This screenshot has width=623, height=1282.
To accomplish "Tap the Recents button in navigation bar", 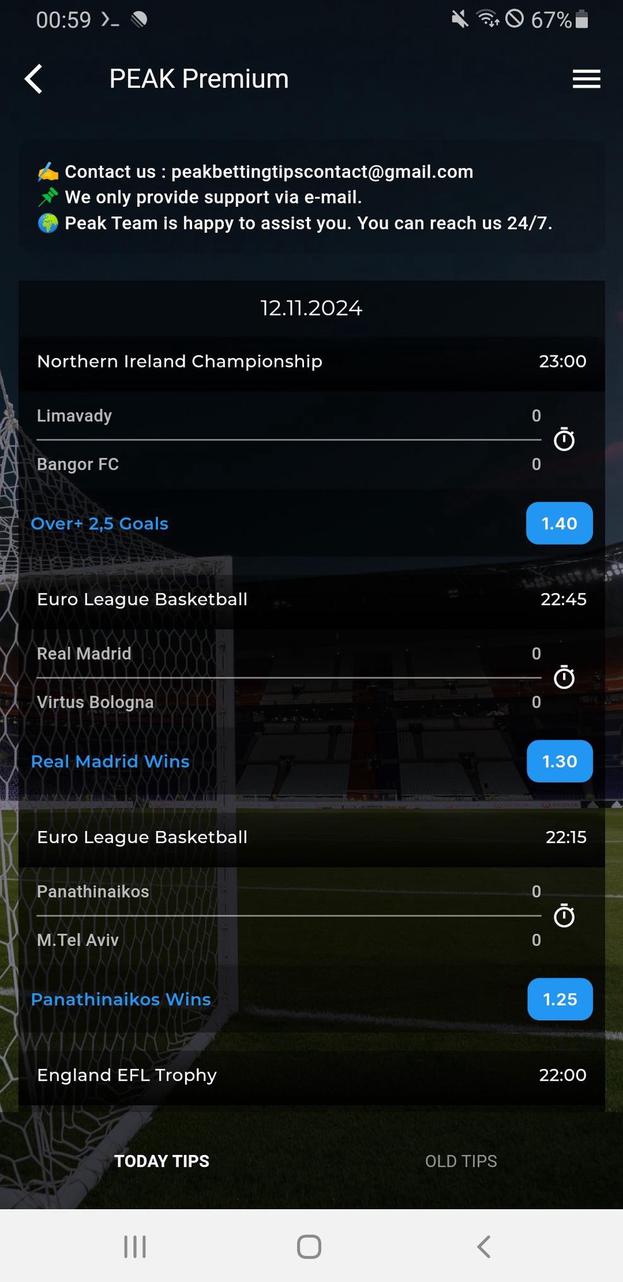I will pos(134,1247).
